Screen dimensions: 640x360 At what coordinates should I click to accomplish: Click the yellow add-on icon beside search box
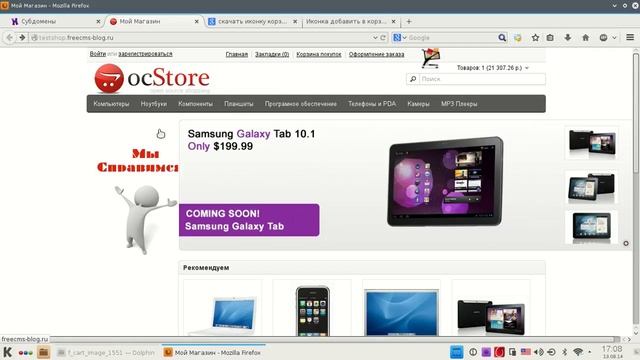click(x=518, y=38)
